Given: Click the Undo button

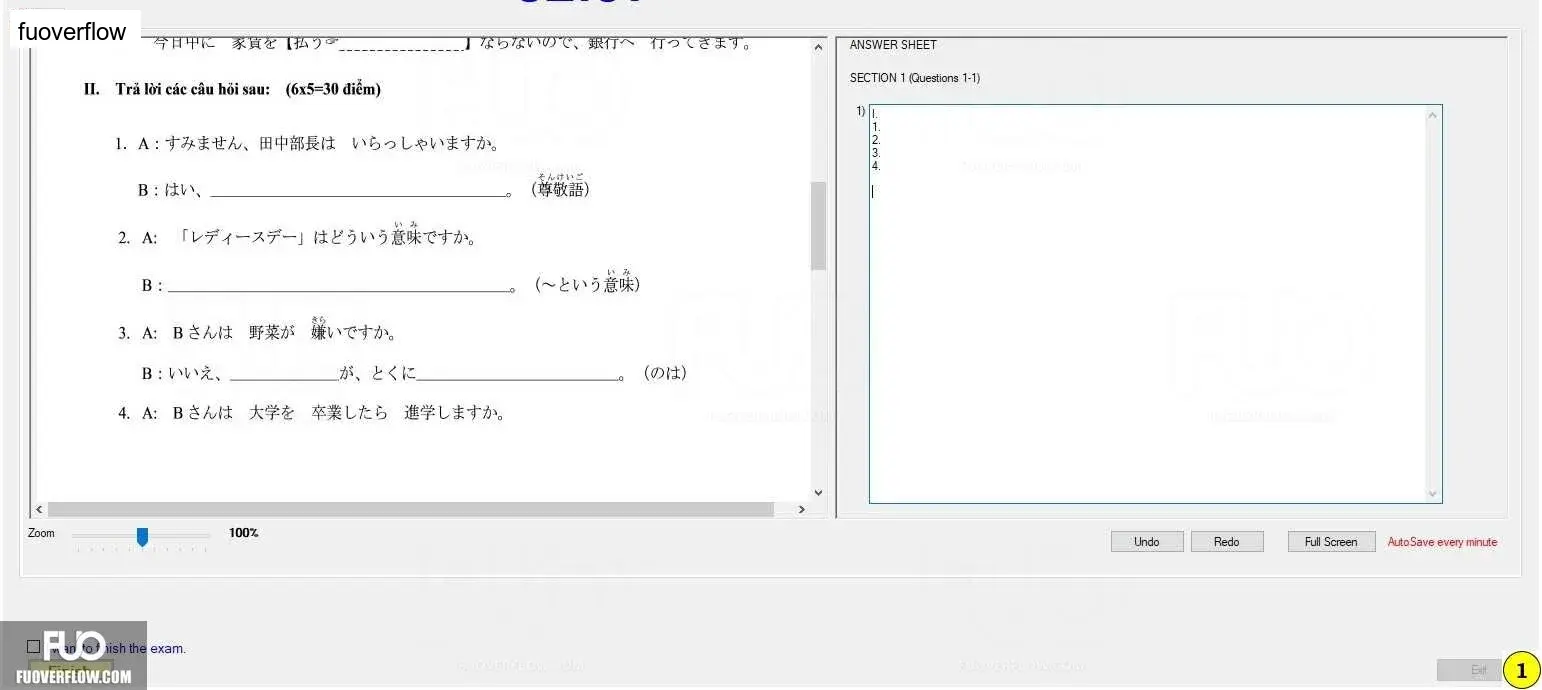Looking at the screenshot, I should pyautogui.click(x=1147, y=542).
